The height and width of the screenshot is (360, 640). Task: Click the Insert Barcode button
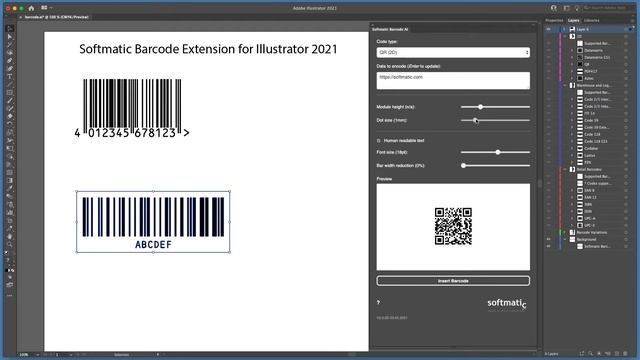(453, 281)
